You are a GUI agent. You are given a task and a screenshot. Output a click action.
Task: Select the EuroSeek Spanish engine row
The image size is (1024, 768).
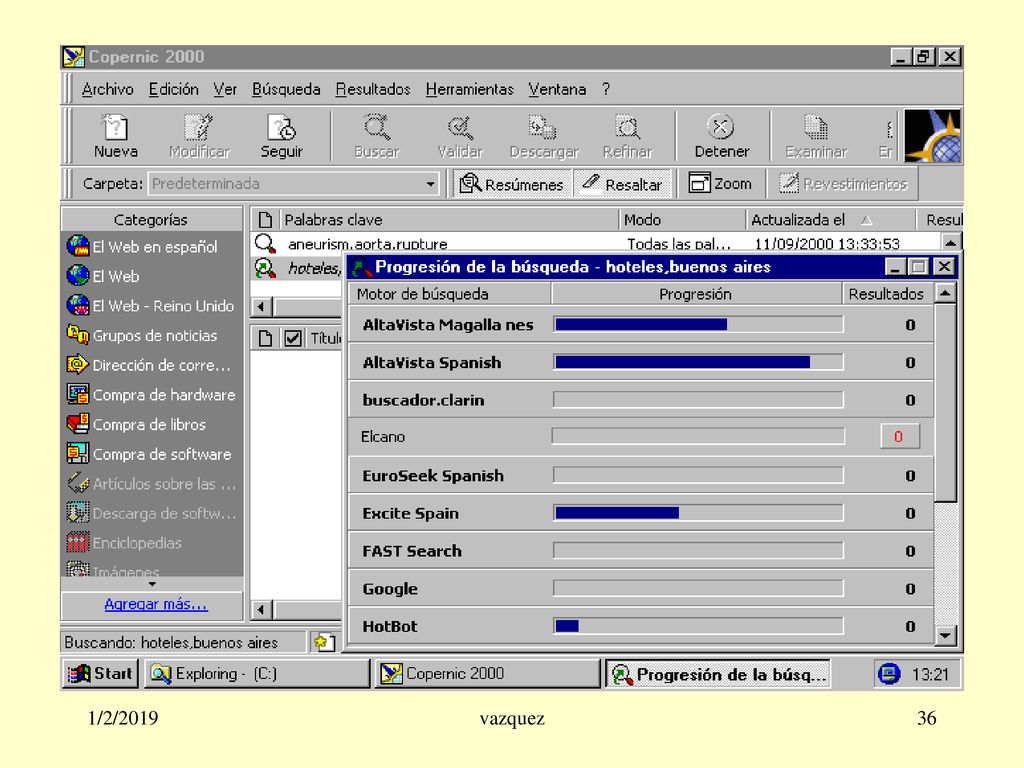pos(641,475)
